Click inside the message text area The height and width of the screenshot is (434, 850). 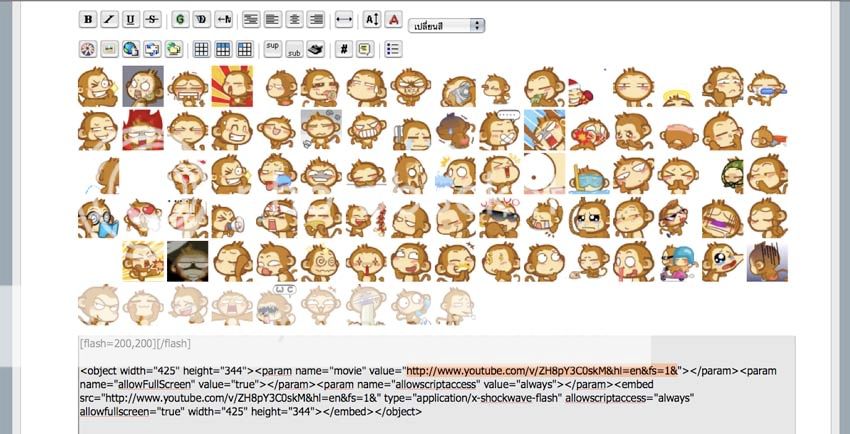(x=437, y=385)
